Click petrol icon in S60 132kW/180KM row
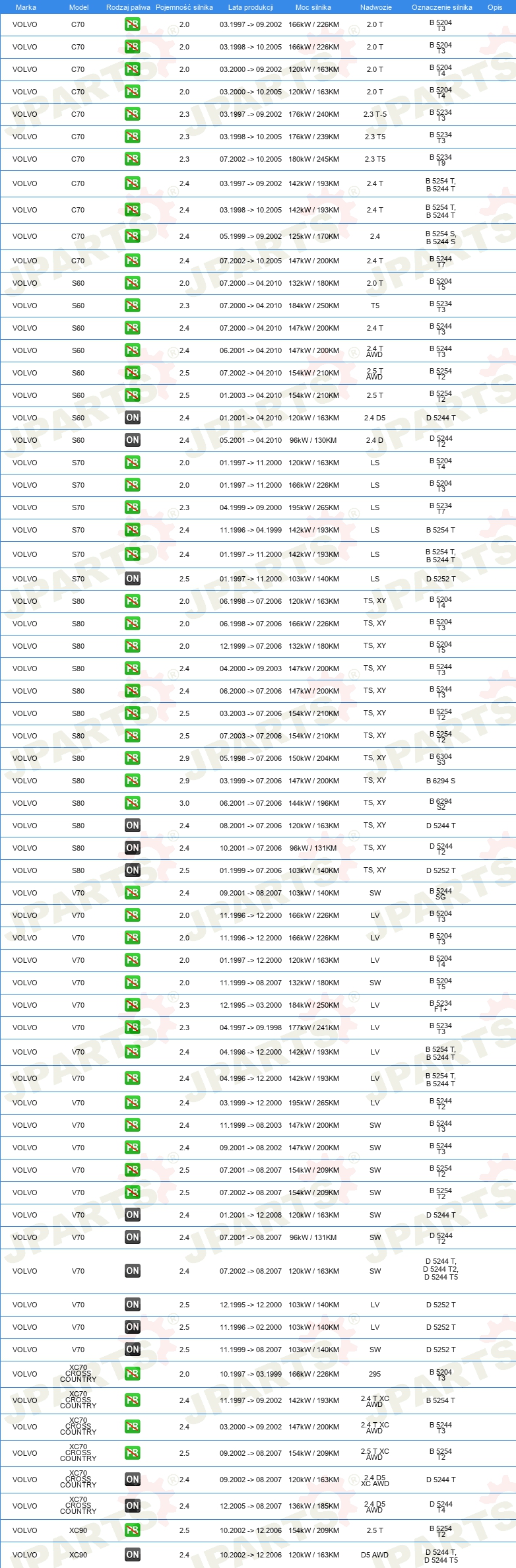The image size is (516, 1568). 132,283
